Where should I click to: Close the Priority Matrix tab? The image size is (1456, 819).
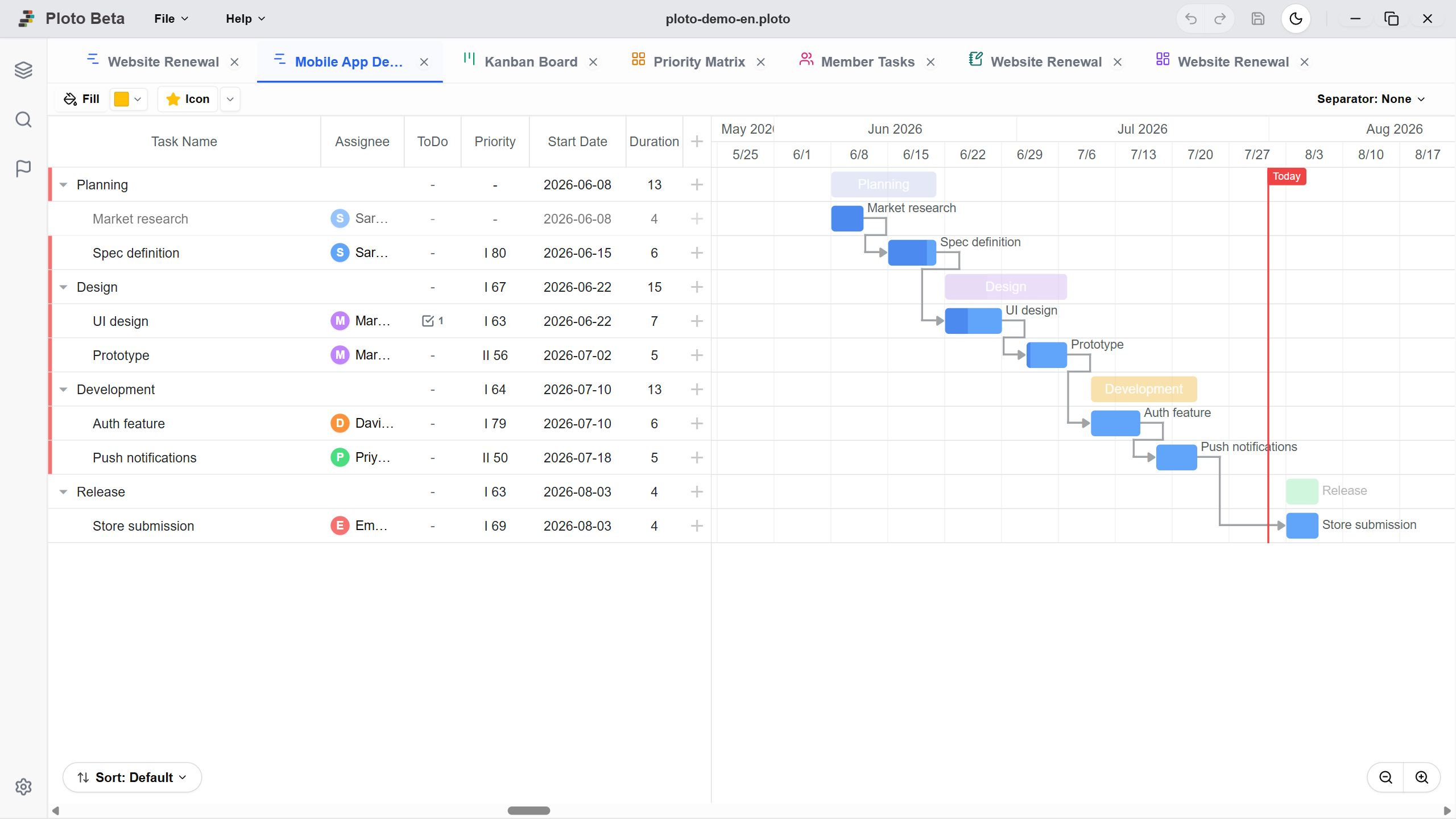coord(761,62)
